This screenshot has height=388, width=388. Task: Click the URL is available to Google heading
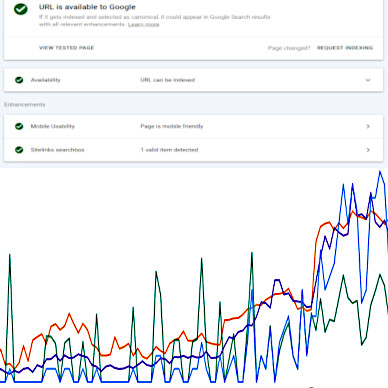pos(87,7)
